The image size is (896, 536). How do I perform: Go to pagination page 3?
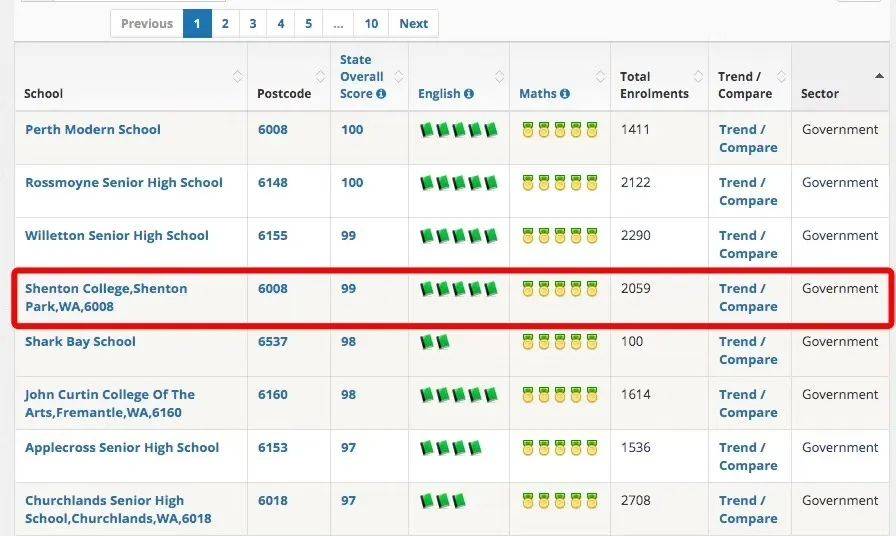click(253, 23)
